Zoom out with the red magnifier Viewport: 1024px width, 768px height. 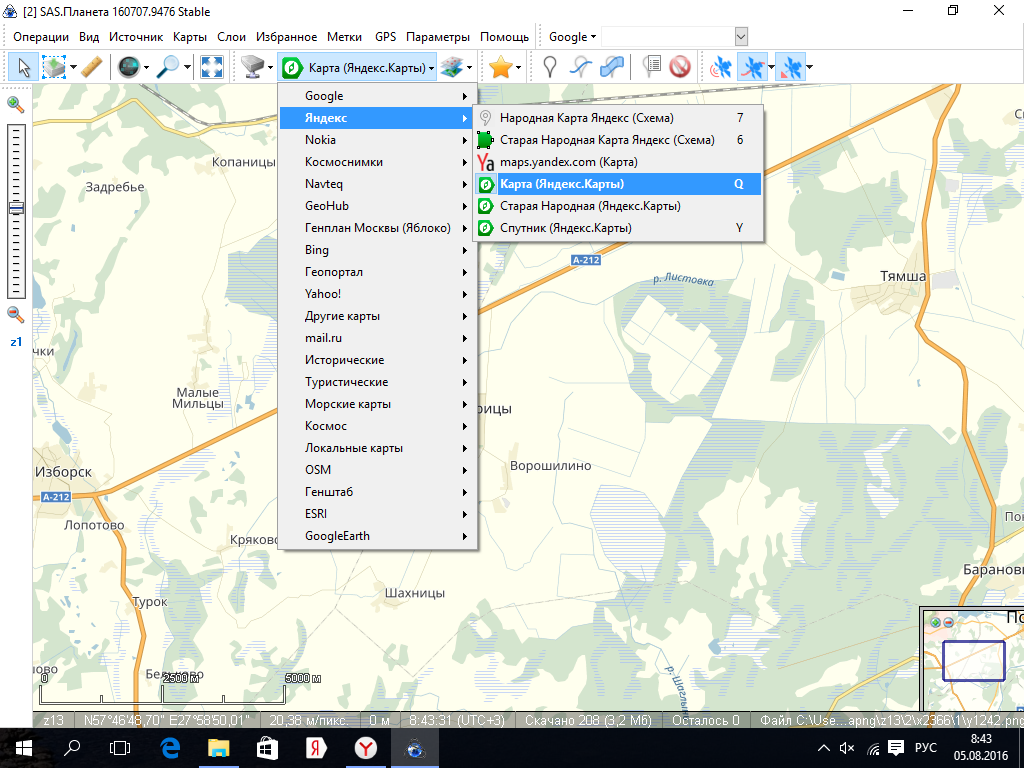tap(15, 314)
